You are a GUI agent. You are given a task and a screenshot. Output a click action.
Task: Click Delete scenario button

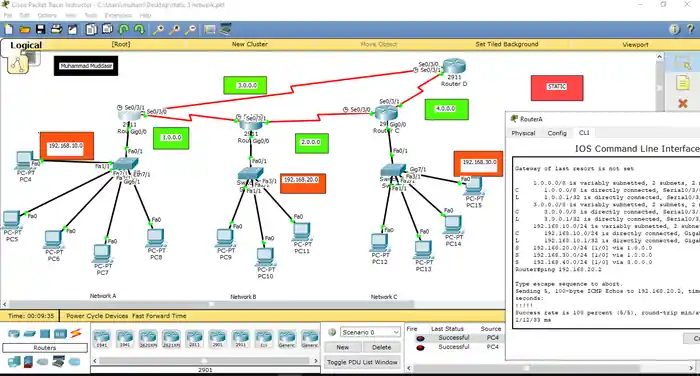pos(381,347)
